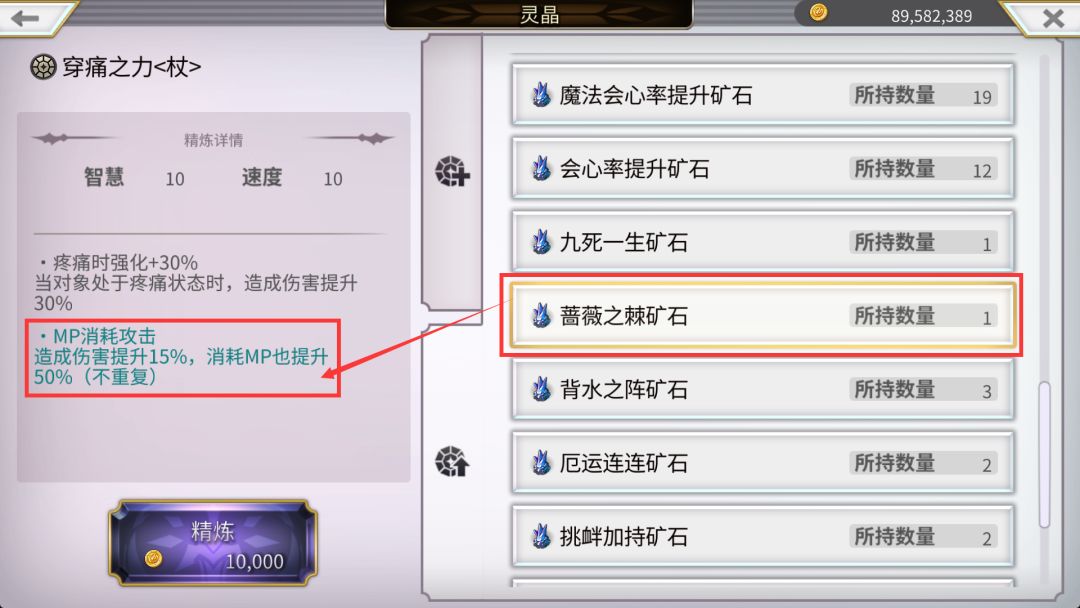The image size is (1080, 608).
Task: Click the 所持数量 19 count field
Action: pos(923,95)
